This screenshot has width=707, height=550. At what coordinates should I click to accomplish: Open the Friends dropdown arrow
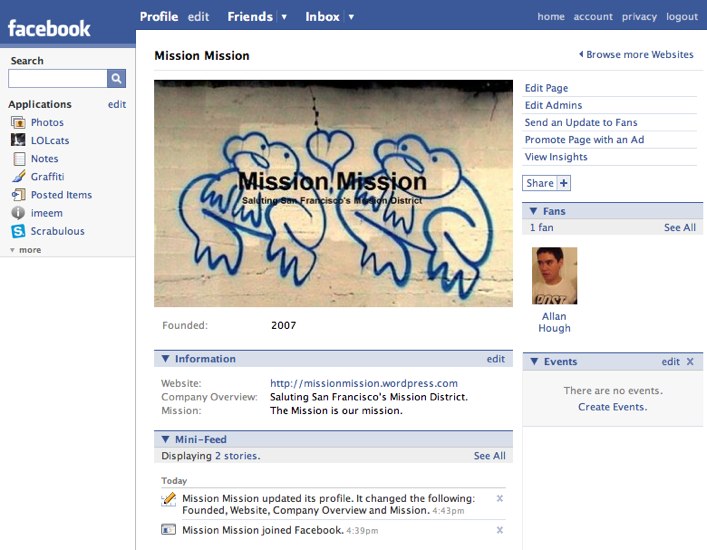tap(284, 17)
